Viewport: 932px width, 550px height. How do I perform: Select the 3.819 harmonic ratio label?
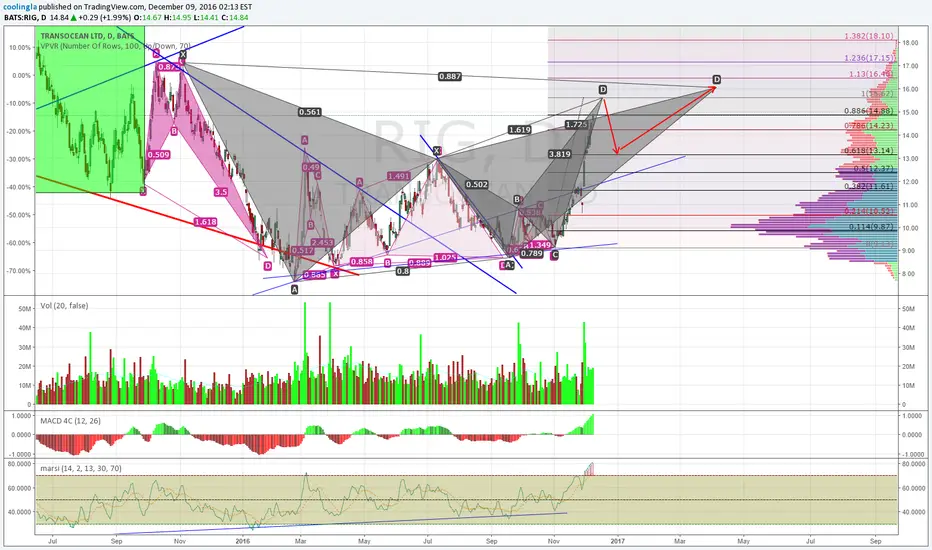pos(560,154)
